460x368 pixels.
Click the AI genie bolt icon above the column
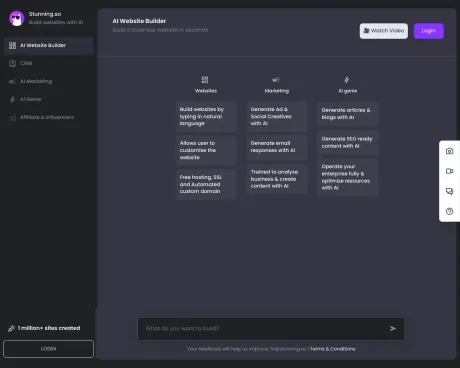347,80
